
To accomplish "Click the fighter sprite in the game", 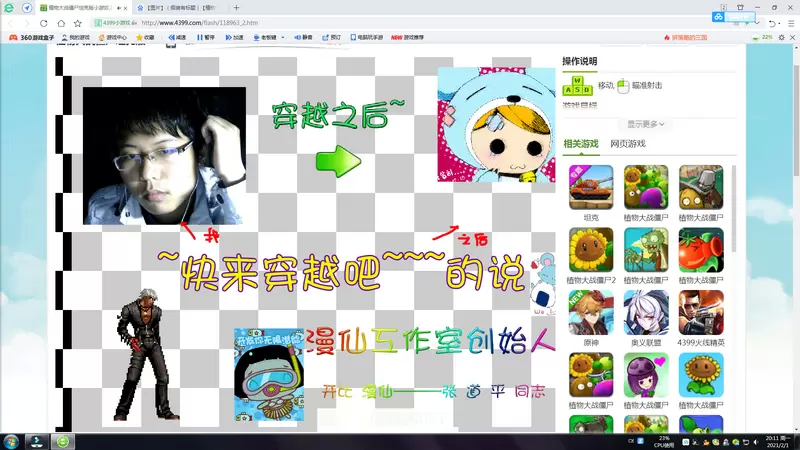I will (x=145, y=355).
